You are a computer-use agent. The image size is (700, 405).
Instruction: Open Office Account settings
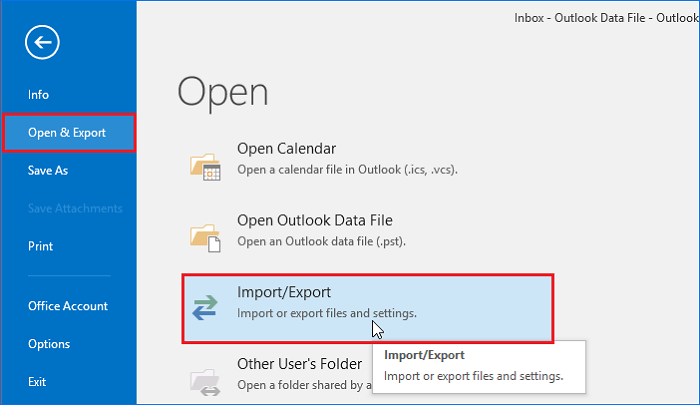pyautogui.click(x=68, y=306)
